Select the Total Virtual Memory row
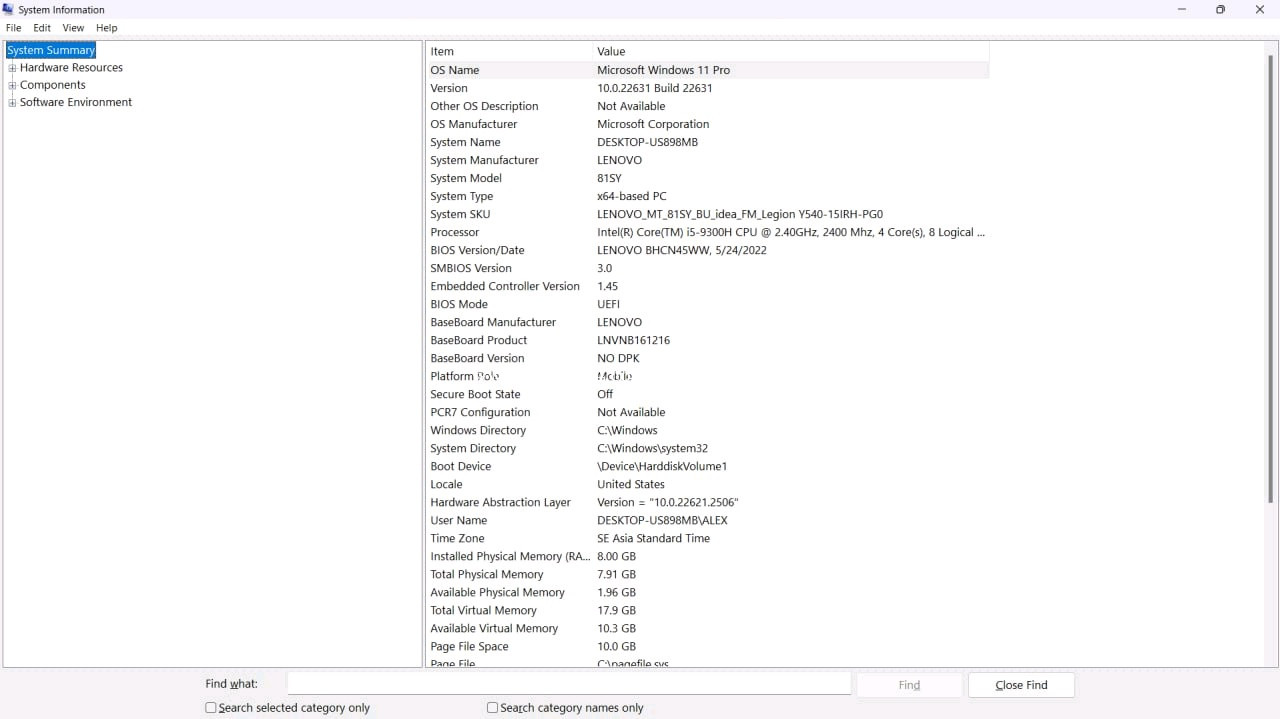 [x=708, y=610]
